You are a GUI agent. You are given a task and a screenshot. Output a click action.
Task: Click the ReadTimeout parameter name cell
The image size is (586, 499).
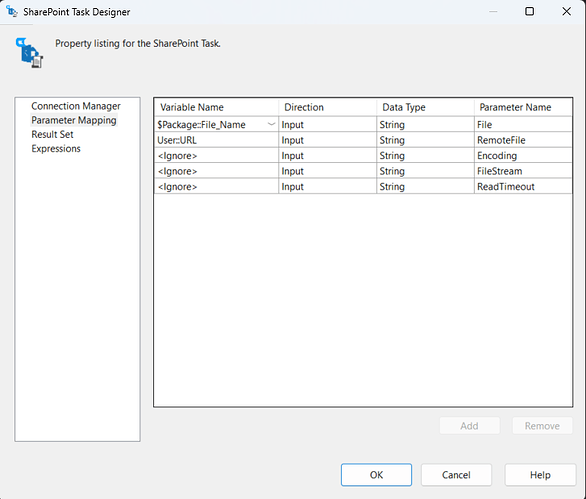523,187
